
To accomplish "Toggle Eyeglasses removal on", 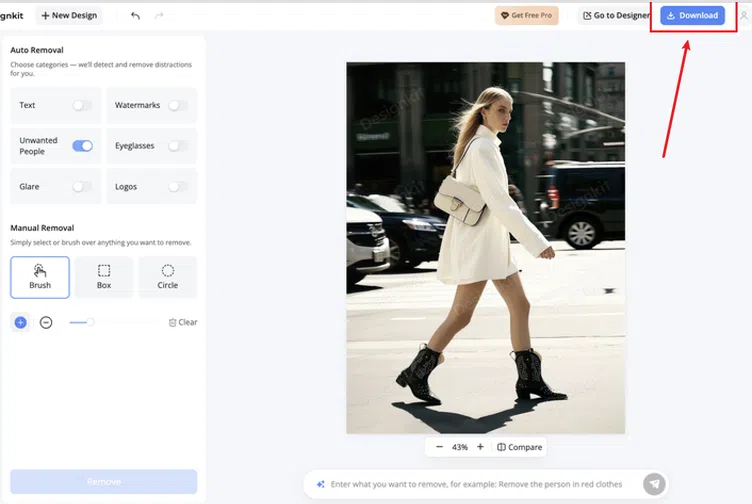I will coord(178,146).
